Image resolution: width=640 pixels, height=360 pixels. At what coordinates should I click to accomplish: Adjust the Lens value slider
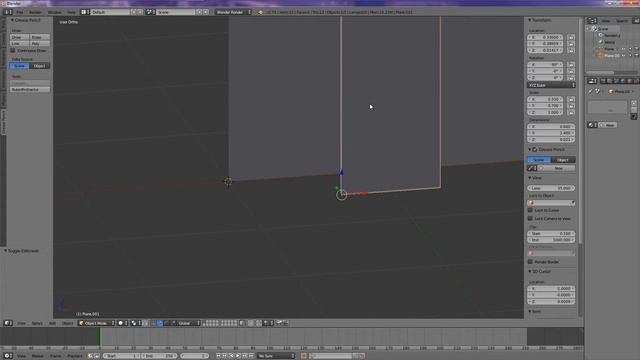(551, 188)
